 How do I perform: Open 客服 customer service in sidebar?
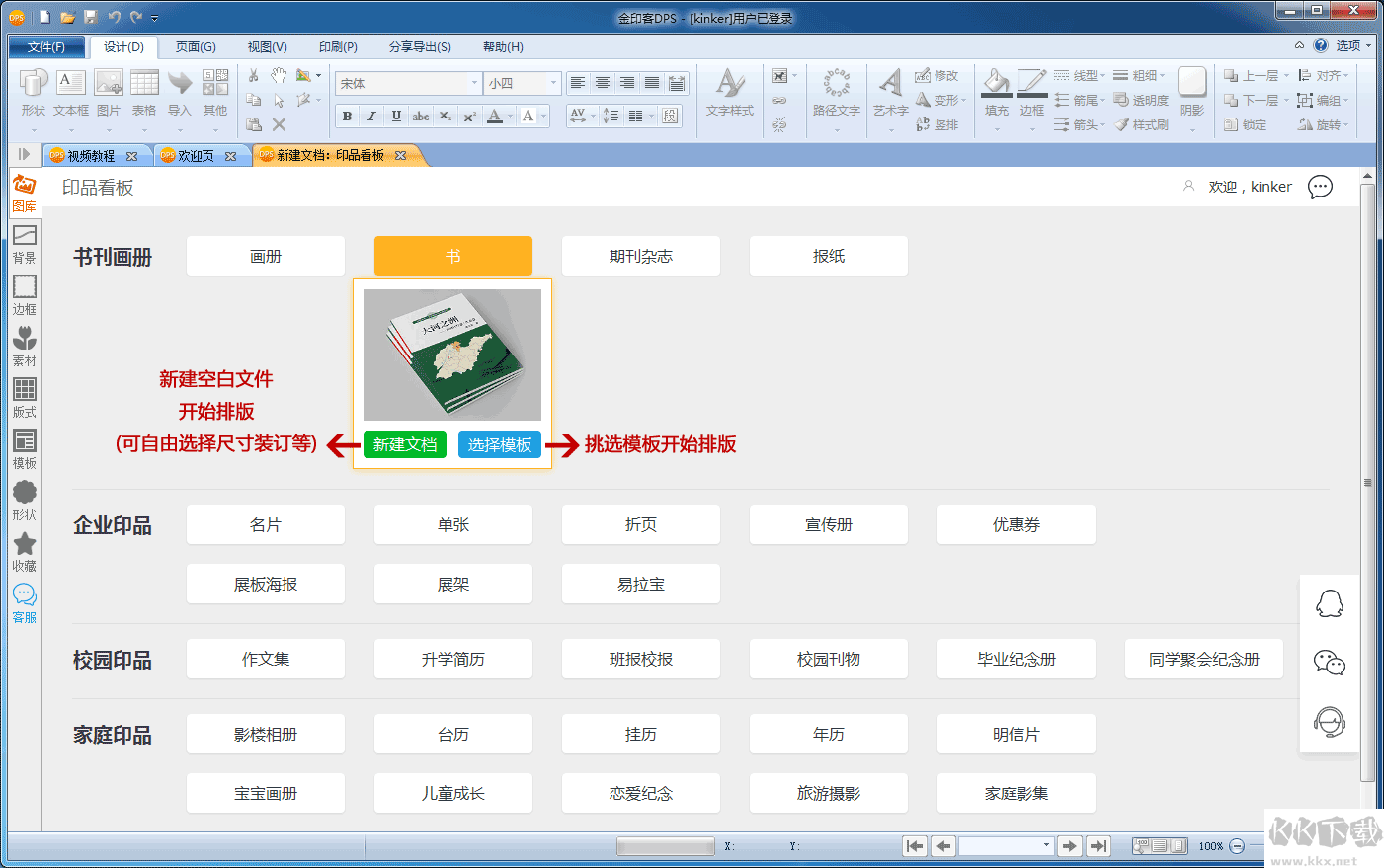tap(25, 603)
